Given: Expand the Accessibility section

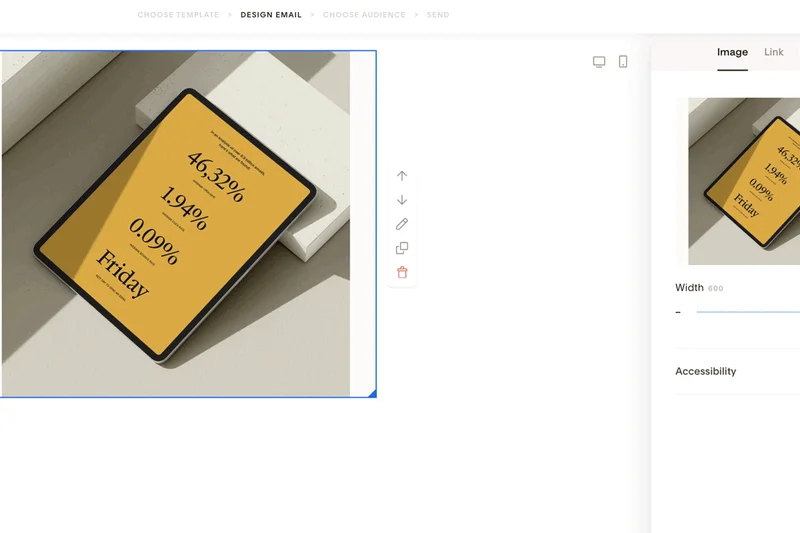Looking at the screenshot, I should click(x=706, y=371).
